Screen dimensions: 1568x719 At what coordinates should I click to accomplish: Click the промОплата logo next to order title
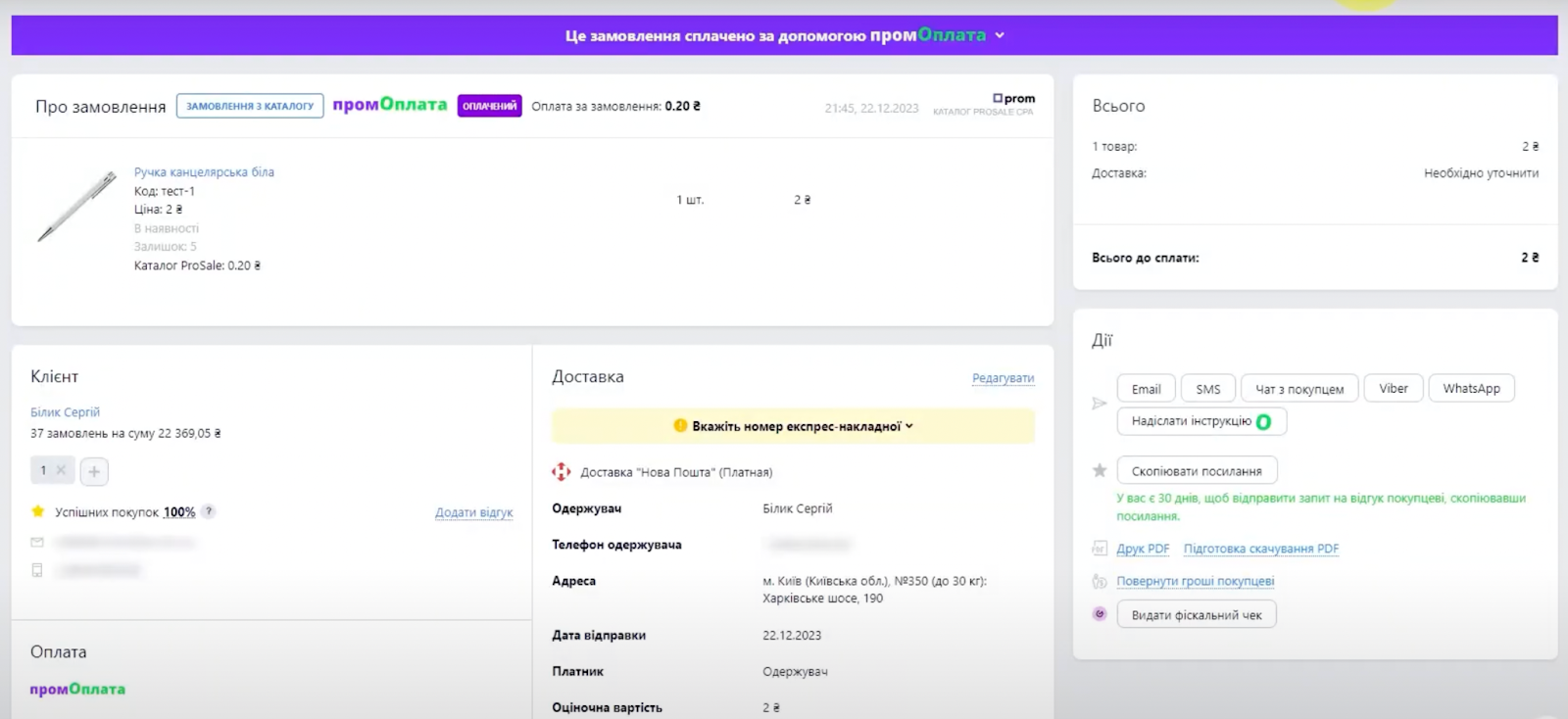(390, 105)
